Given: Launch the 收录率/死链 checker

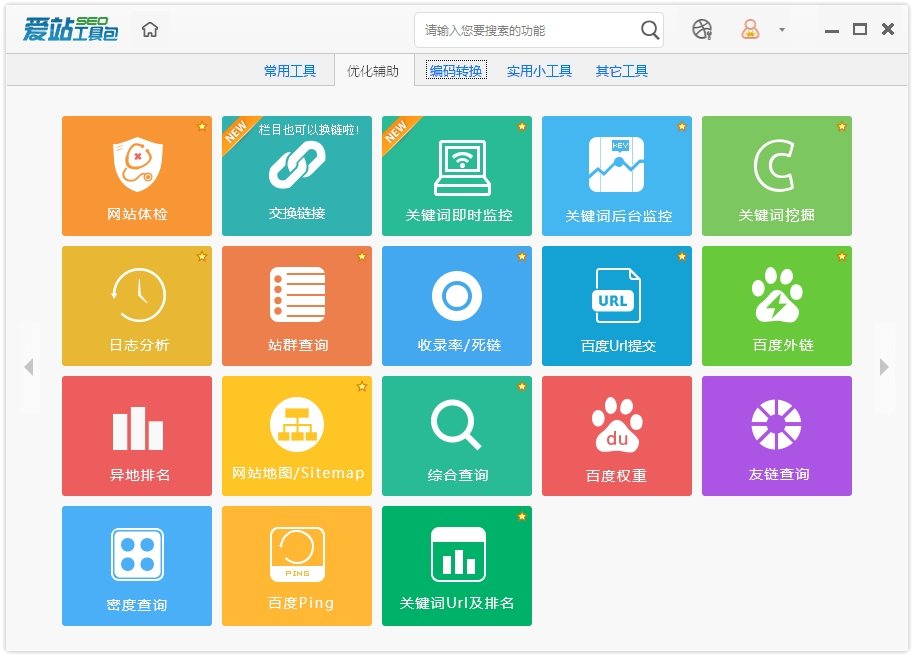Looking at the screenshot, I should pos(456,306).
